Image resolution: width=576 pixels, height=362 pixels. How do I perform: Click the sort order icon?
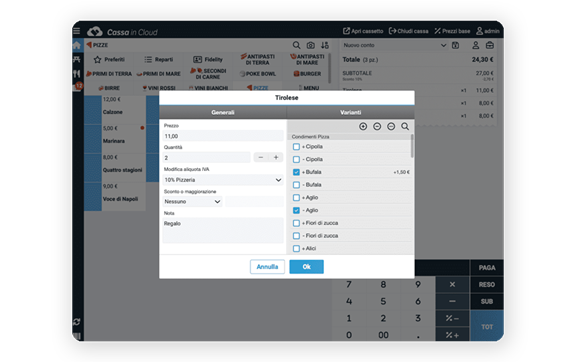point(325,45)
